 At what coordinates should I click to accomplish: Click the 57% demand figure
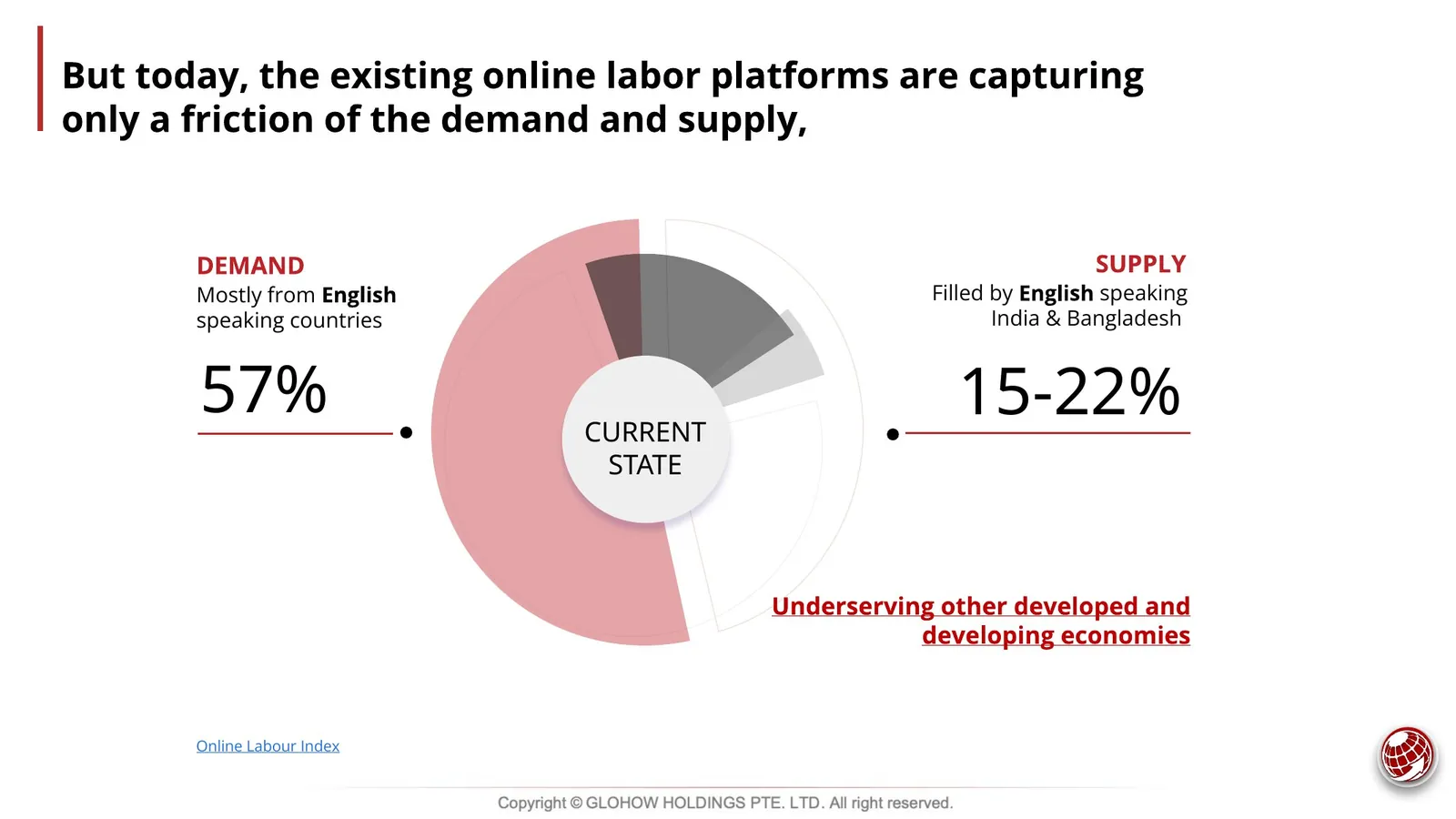click(x=264, y=390)
